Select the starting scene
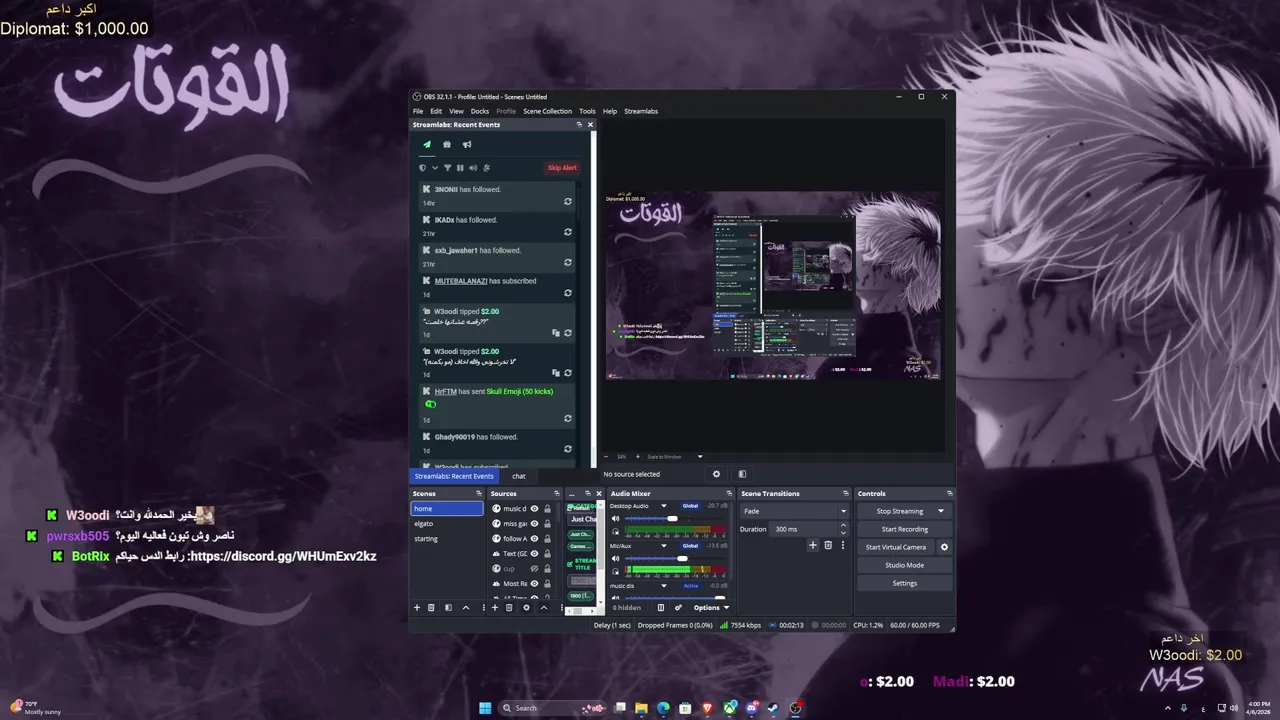 (x=446, y=539)
